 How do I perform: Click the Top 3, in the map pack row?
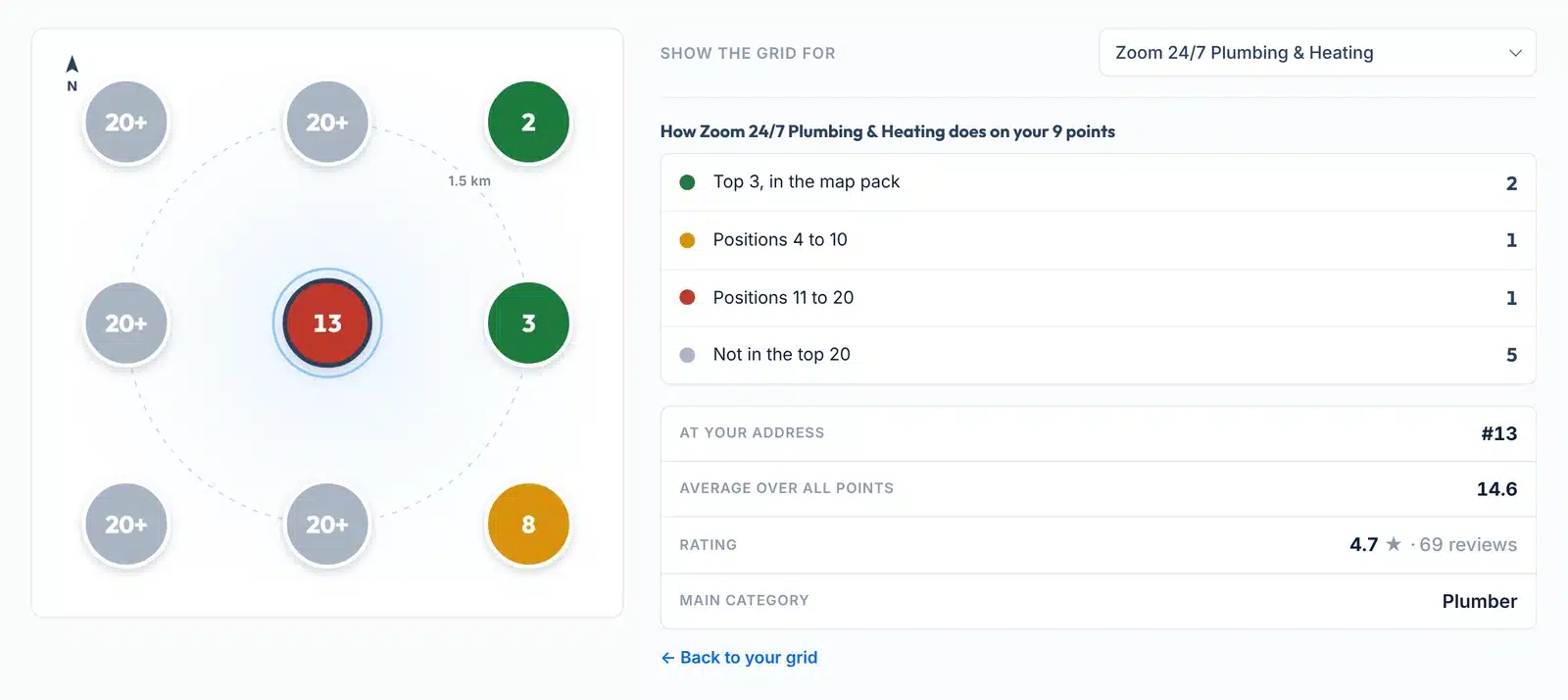coord(1098,182)
